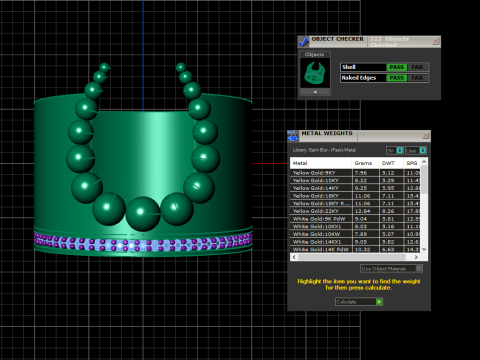
Task: Select the White Gold:10KW row
Action: 355,234
